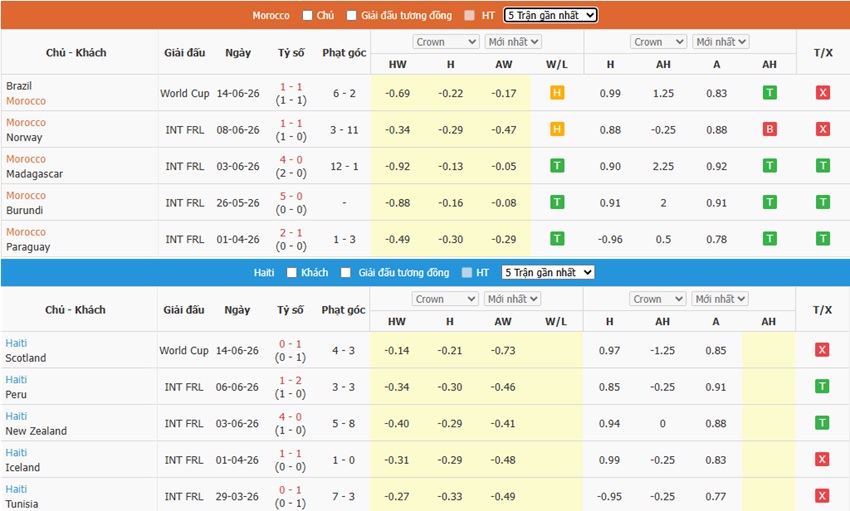
Task: Open Haiti's 'Mới nhất' dropdown above handicap AH column
Action: point(720,299)
